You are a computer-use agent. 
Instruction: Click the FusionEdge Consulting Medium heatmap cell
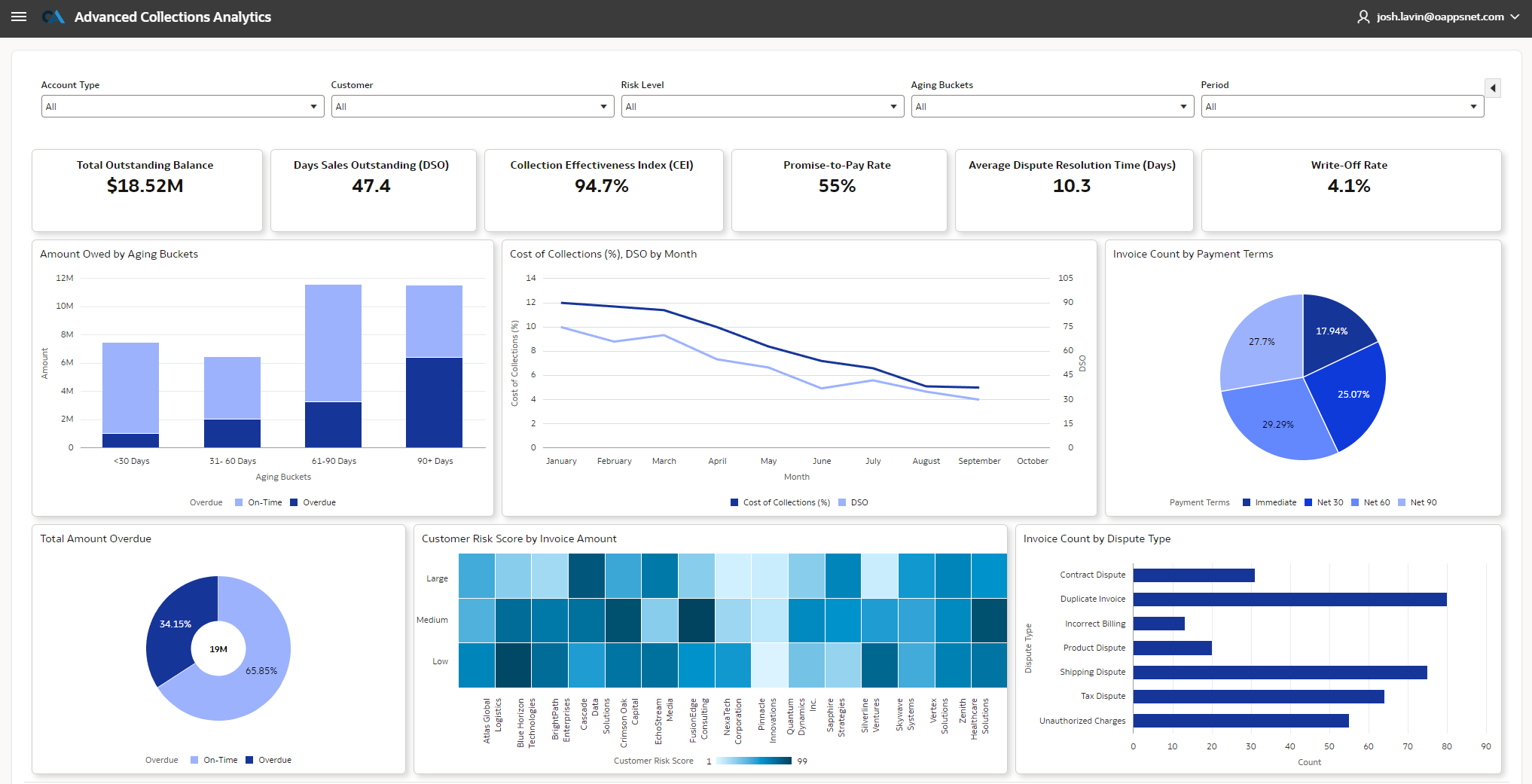pyautogui.click(x=697, y=621)
